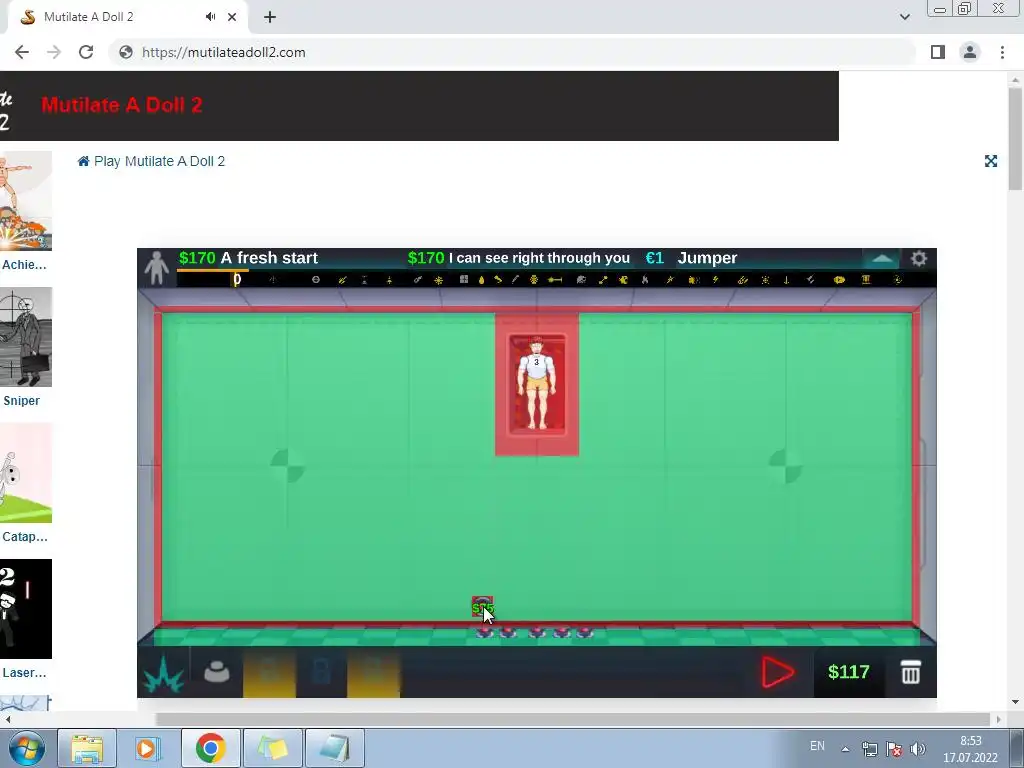Open a new browser tab
The image size is (1024, 768).
270,17
